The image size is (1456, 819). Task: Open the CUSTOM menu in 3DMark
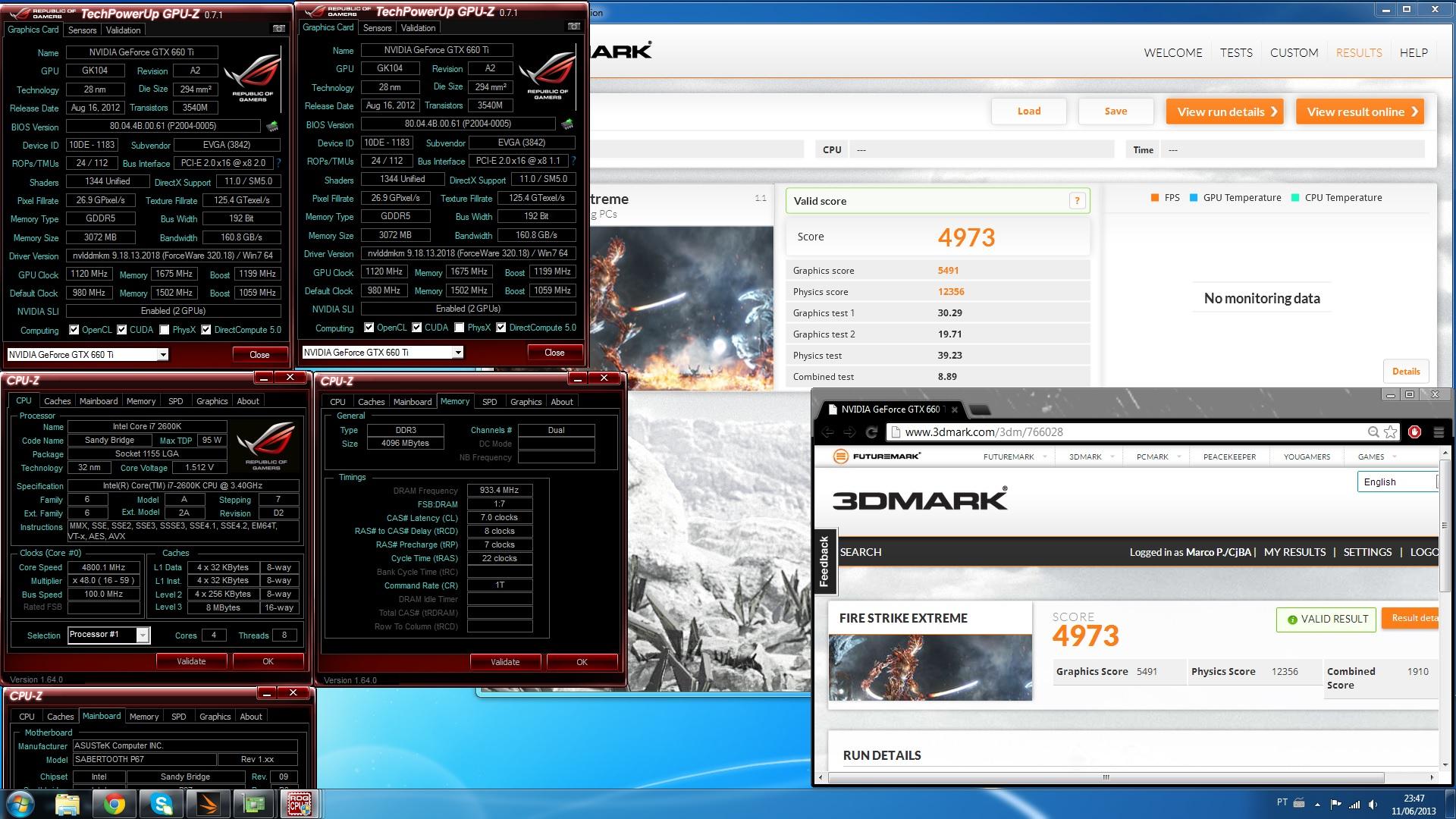pos(1294,52)
